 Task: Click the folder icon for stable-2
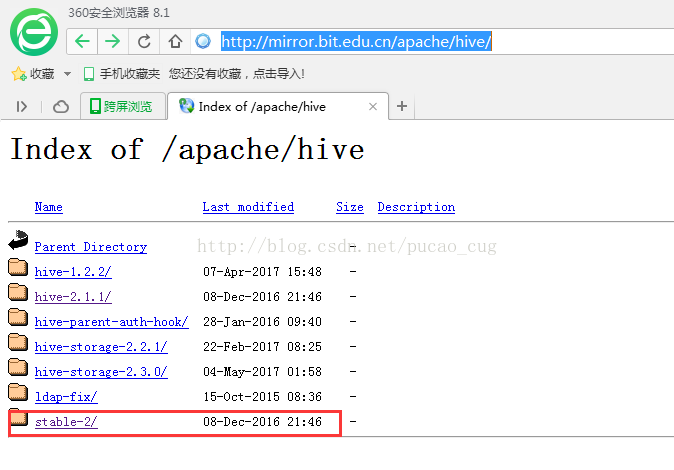(19, 418)
